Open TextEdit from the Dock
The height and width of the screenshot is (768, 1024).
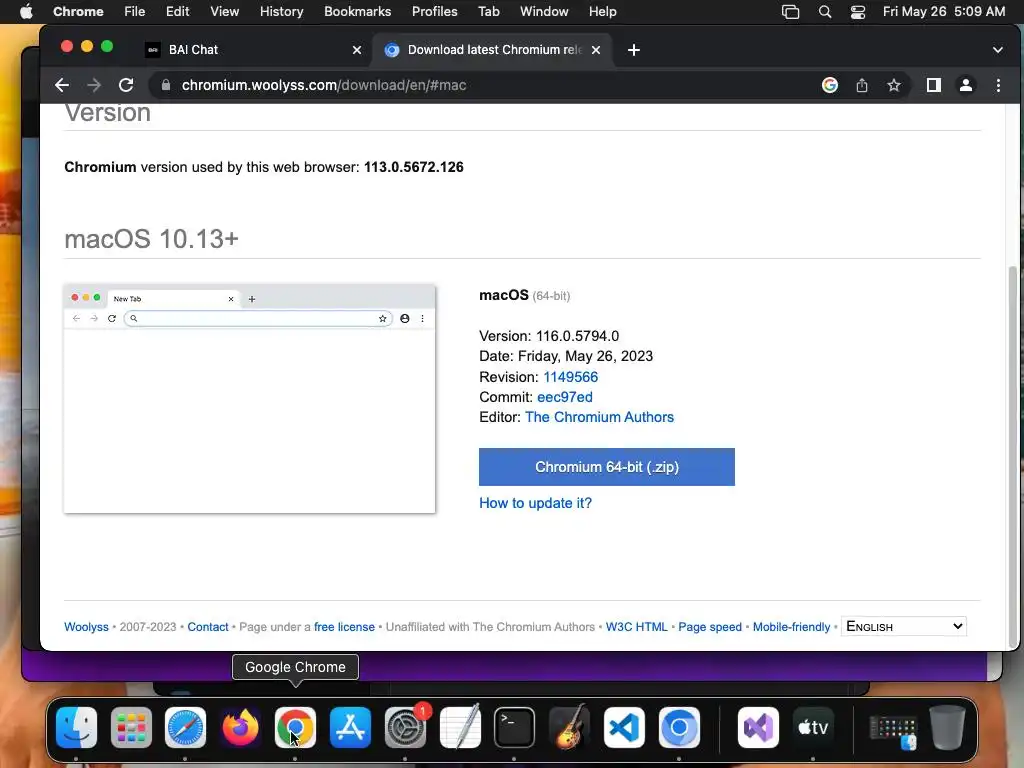pos(460,727)
